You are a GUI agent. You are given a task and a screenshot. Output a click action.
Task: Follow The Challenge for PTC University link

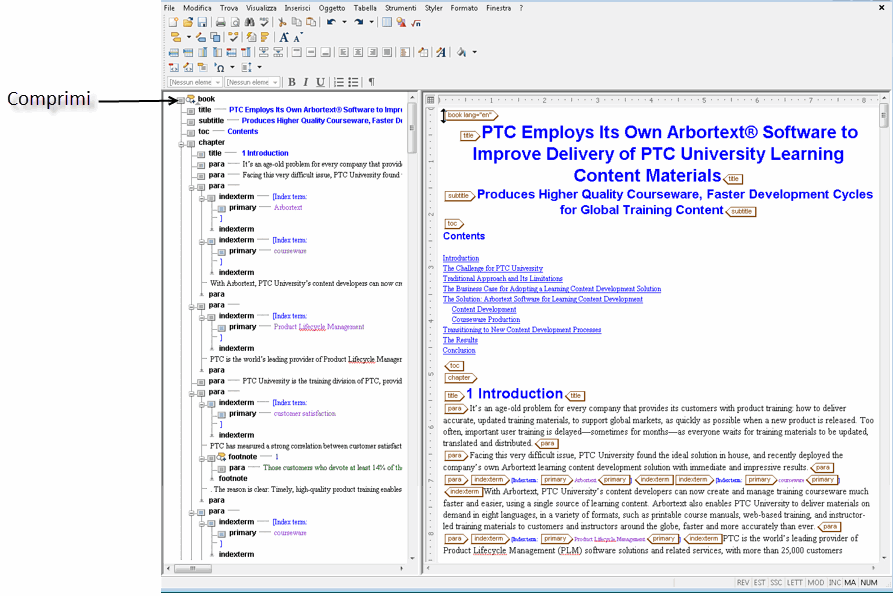(493, 268)
